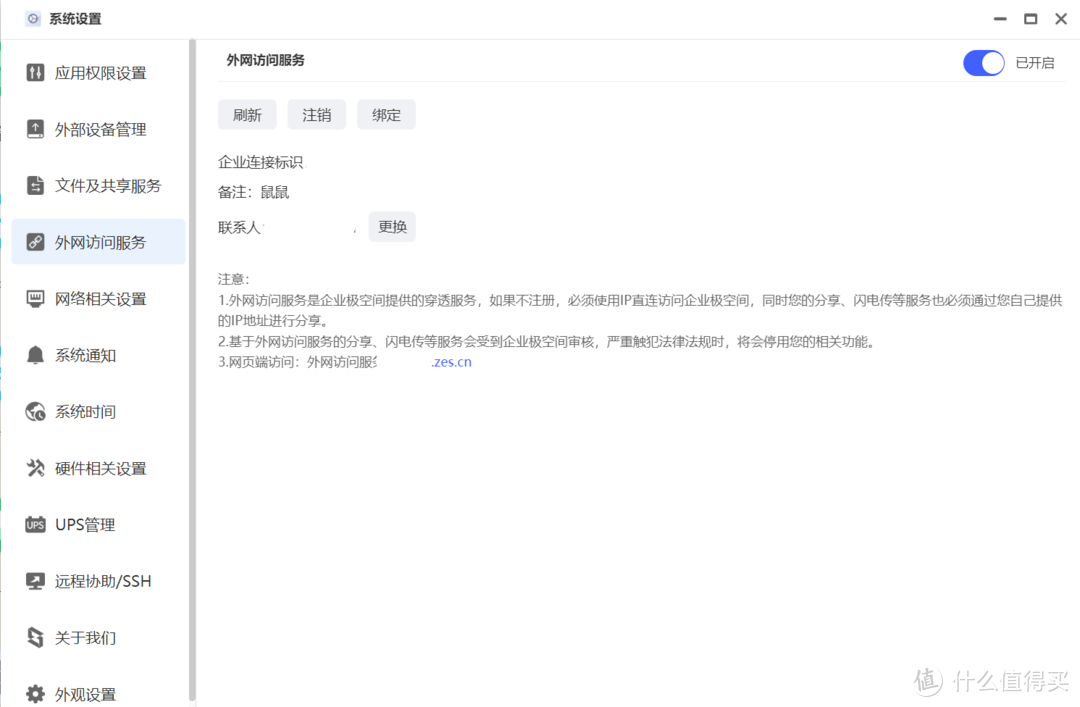Image resolution: width=1080 pixels, height=707 pixels.
Task: Select UPS管理 sidebar entry
Action: [x=98, y=524]
